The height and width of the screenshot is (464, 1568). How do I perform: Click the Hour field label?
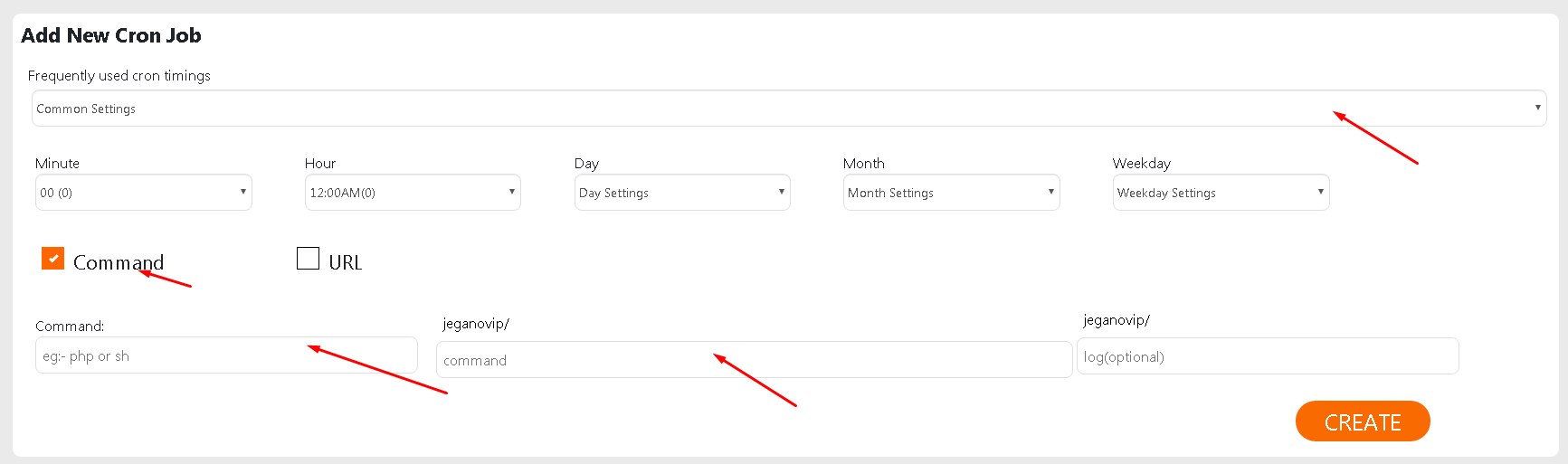click(x=320, y=164)
